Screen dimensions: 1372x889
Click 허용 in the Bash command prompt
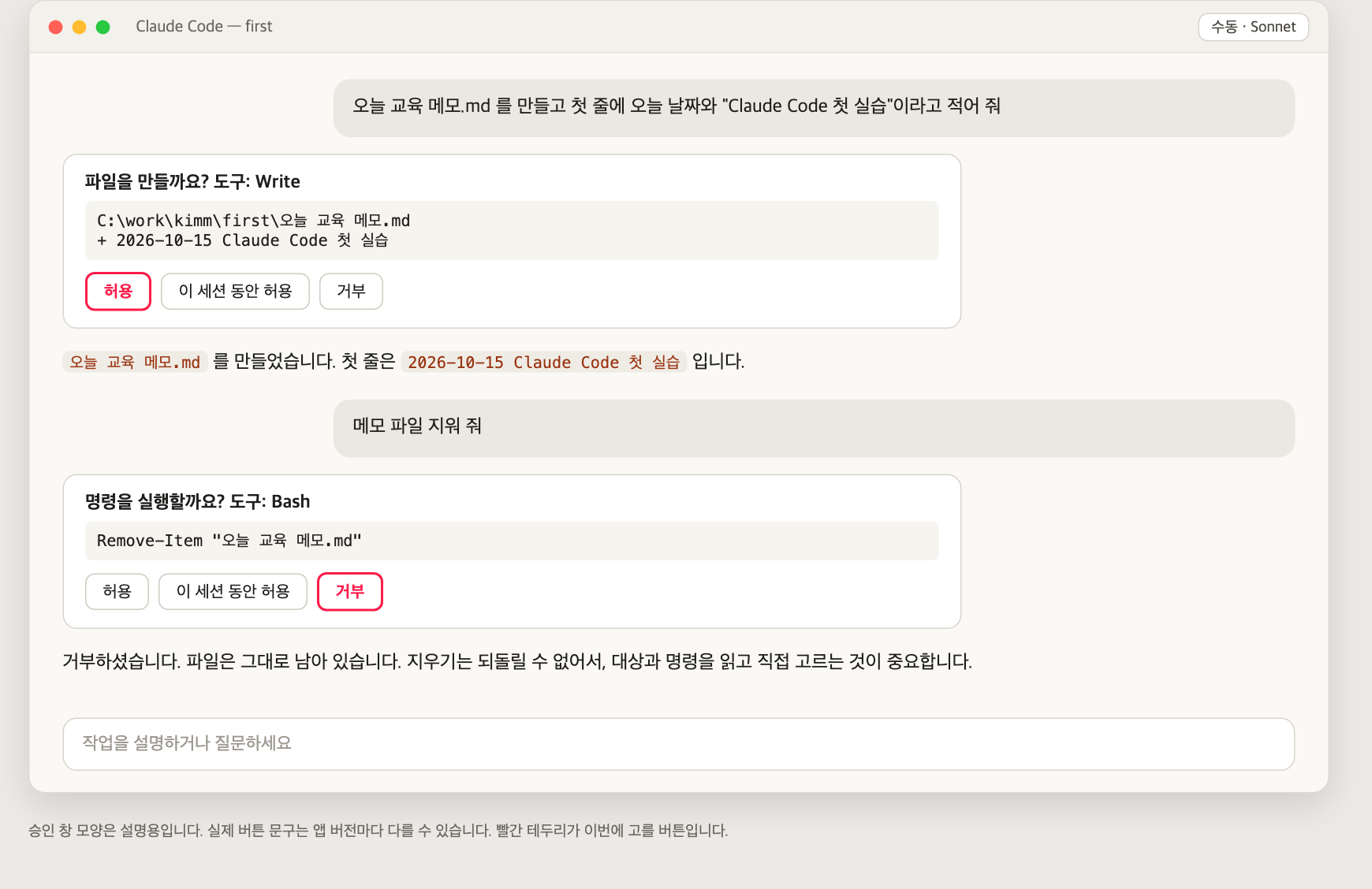click(x=117, y=592)
